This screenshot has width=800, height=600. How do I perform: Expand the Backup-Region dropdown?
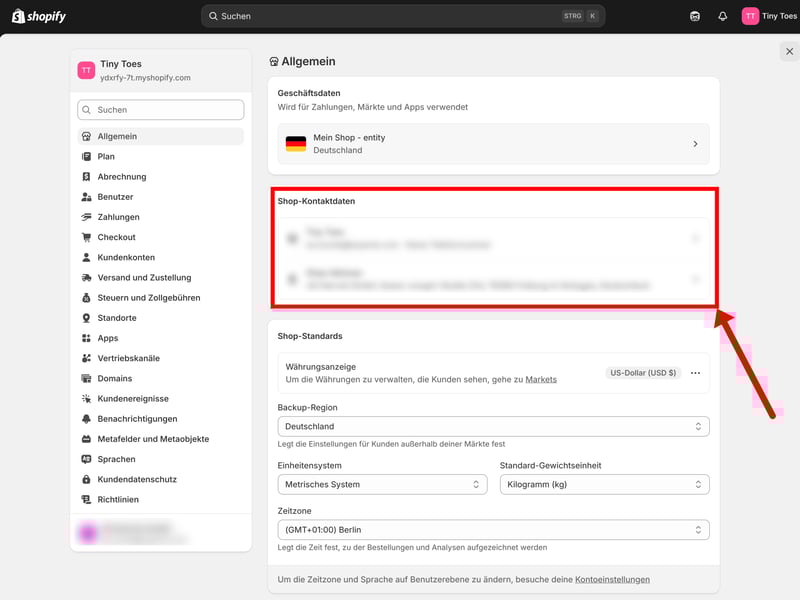tap(493, 426)
